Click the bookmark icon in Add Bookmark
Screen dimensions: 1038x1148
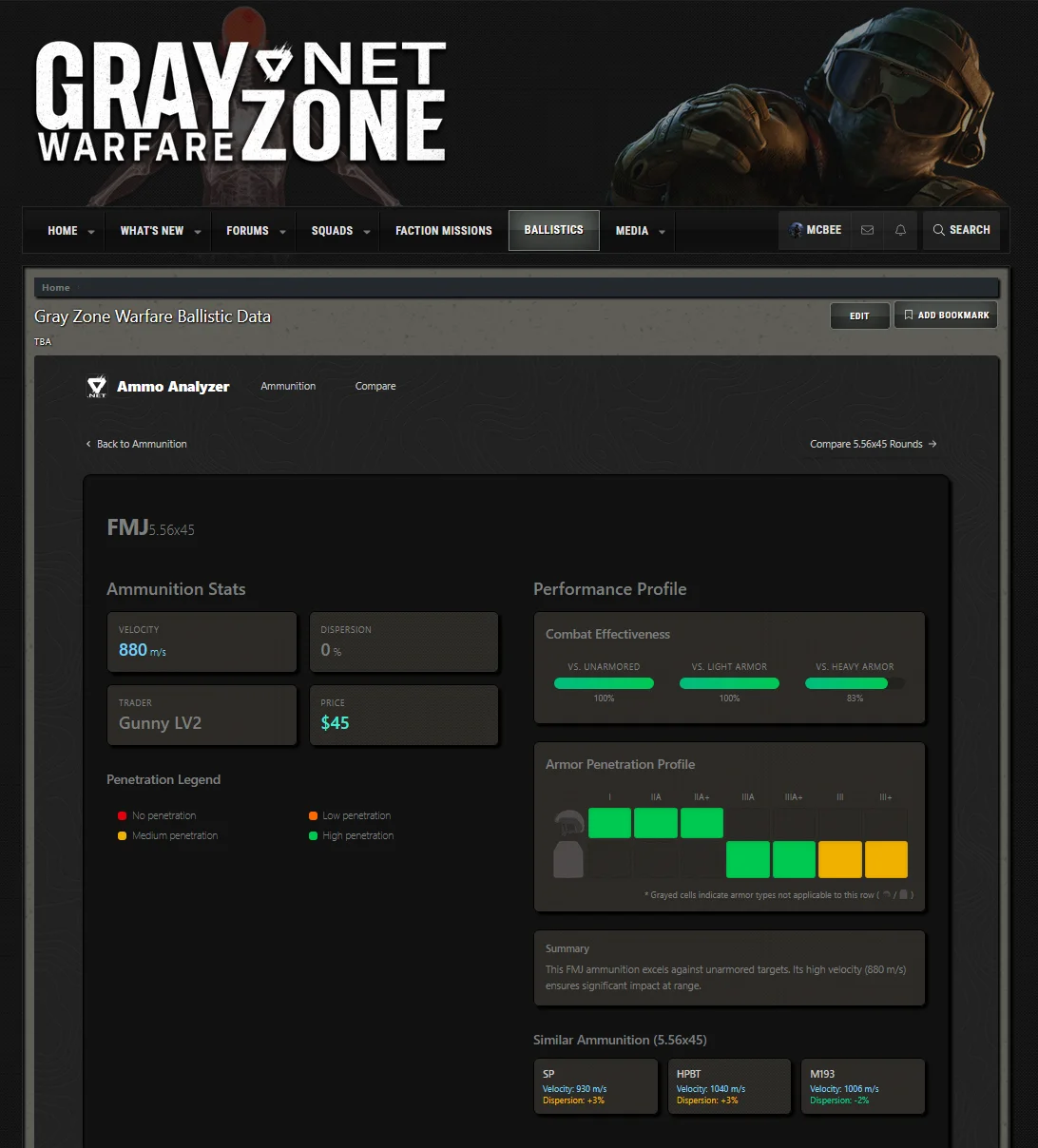pyautogui.click(x=909, y=315)
